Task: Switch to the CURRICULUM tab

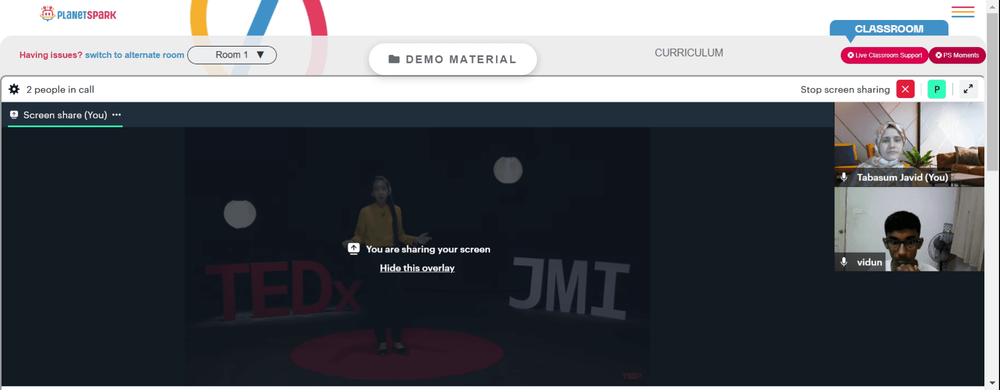Action: pos(689,53)
